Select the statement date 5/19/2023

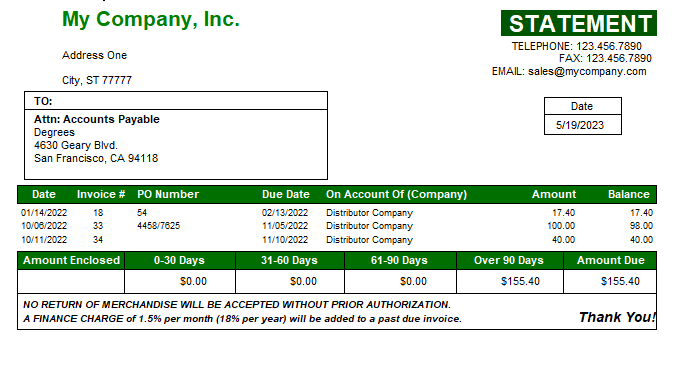click(580, 125)
